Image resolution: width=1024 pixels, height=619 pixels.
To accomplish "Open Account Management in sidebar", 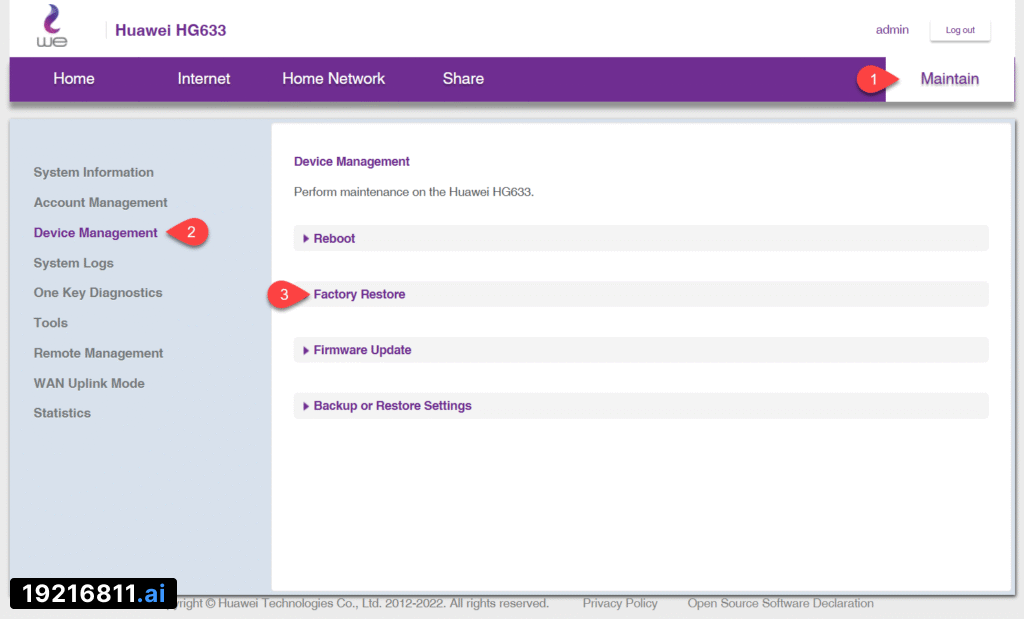I will coord(101,202).
